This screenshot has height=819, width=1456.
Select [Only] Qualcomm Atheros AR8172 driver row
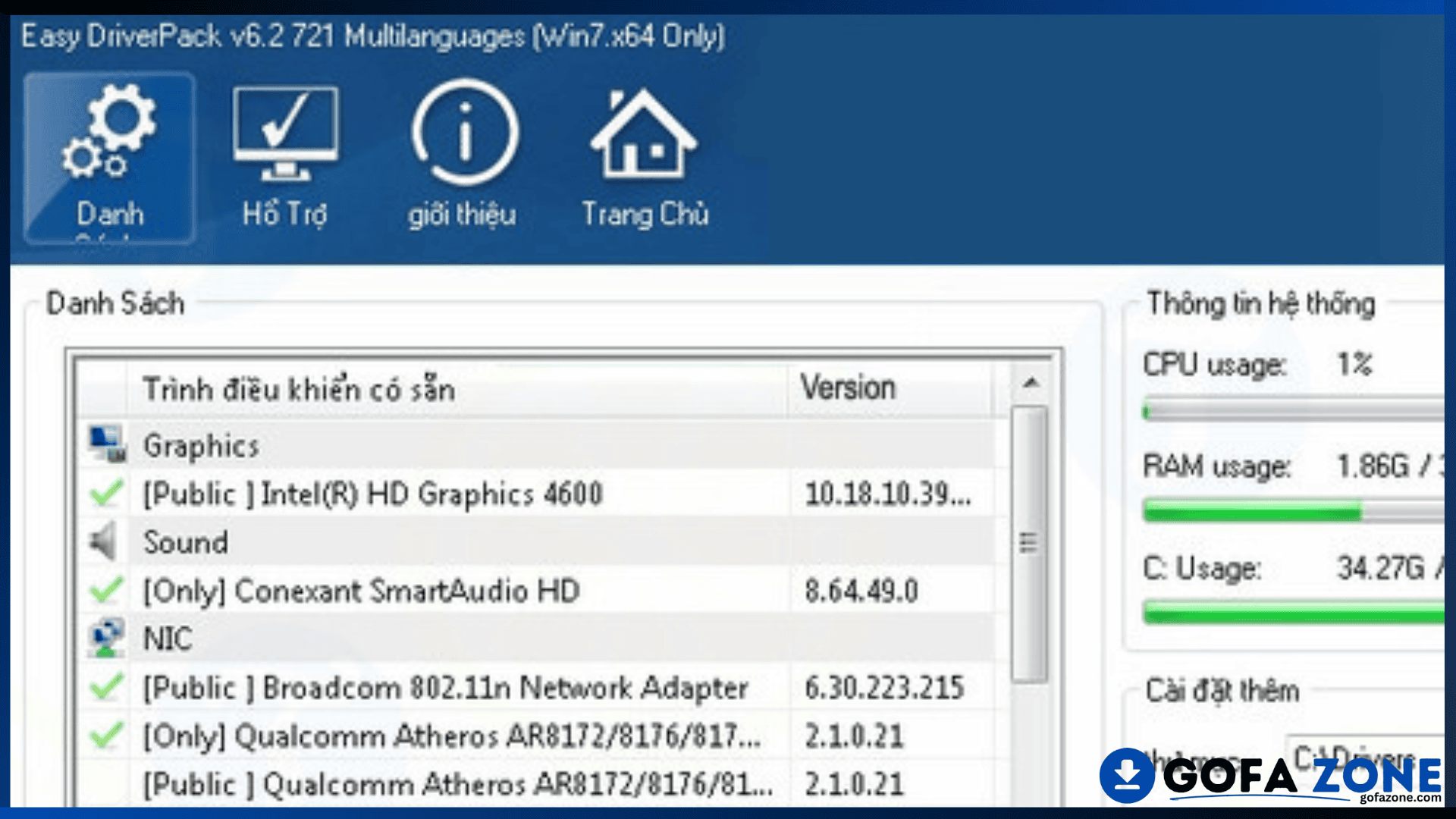point(537,736)
